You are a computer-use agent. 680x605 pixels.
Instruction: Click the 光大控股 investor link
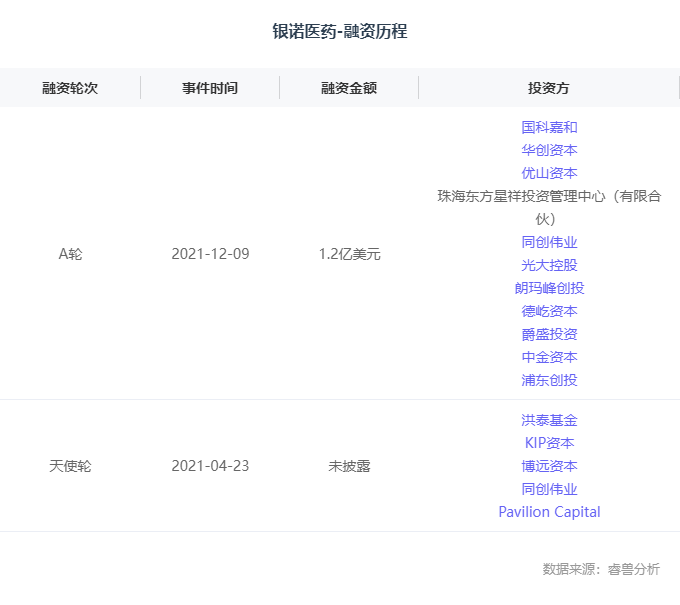[549, 265]
